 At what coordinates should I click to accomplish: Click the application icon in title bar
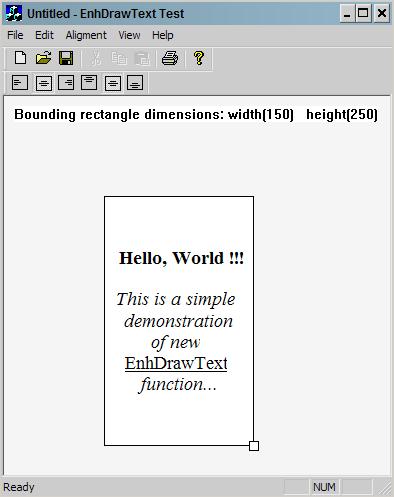[14, 14]
